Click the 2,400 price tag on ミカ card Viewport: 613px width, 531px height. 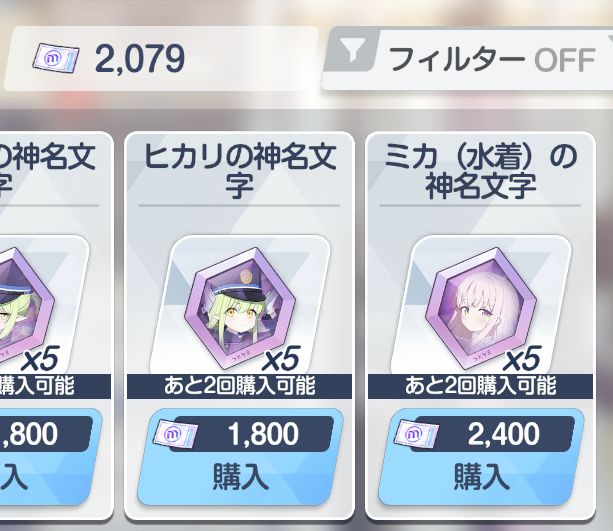[x=492, y=434]
